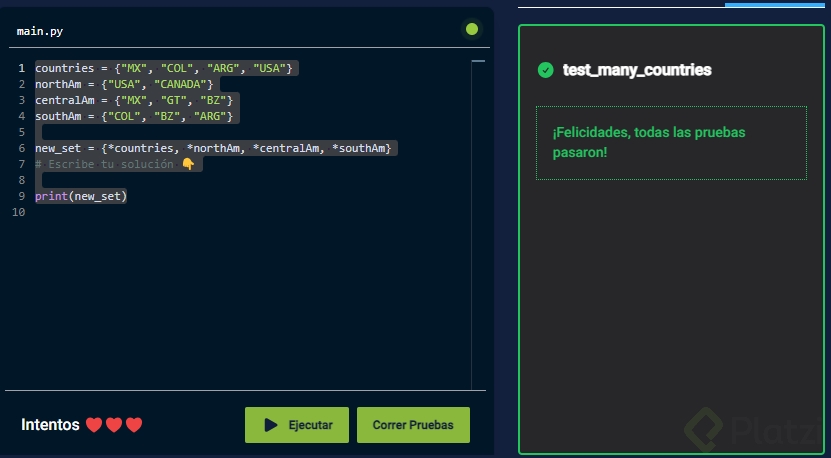Click the first heart in Intentos

pos(94,425)
